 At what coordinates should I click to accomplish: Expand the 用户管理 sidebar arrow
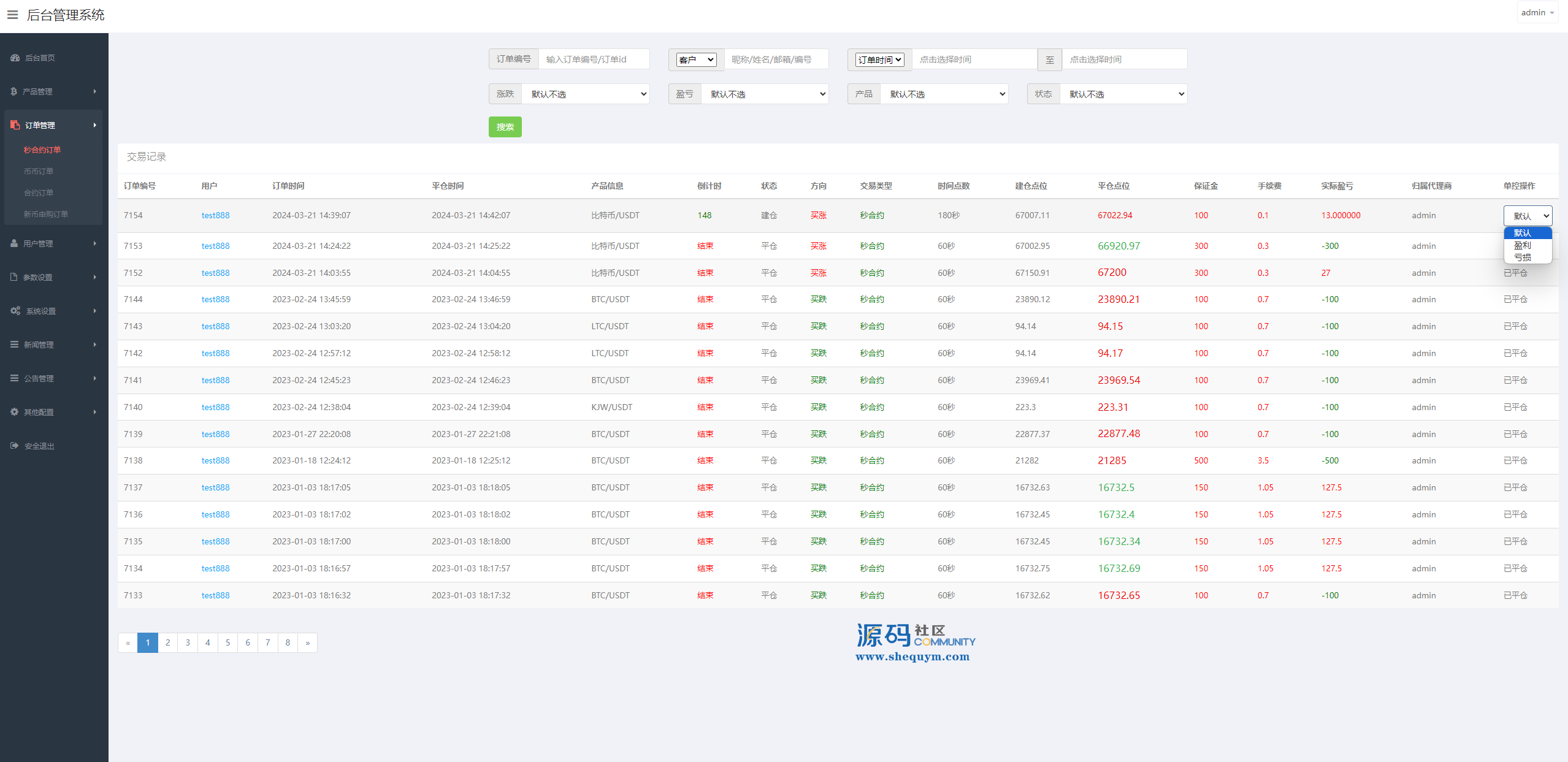coord(95,243)
